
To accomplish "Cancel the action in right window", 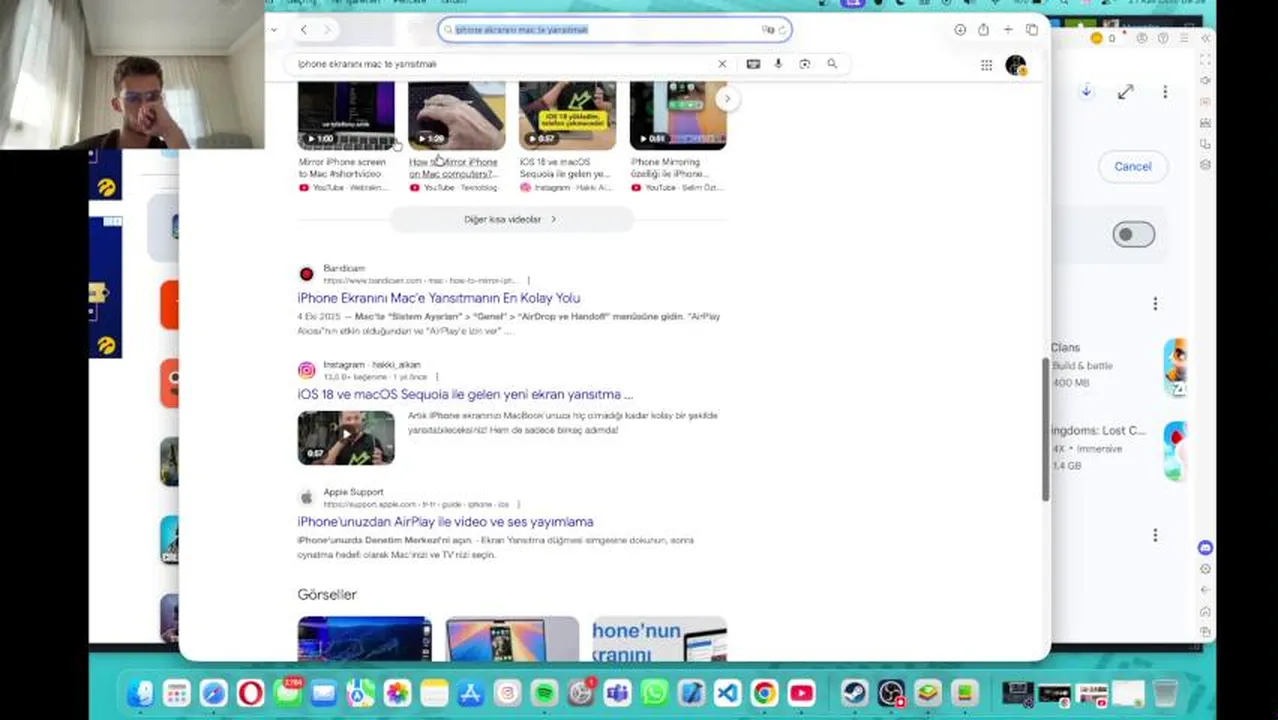I will (x=1133, y=166).
